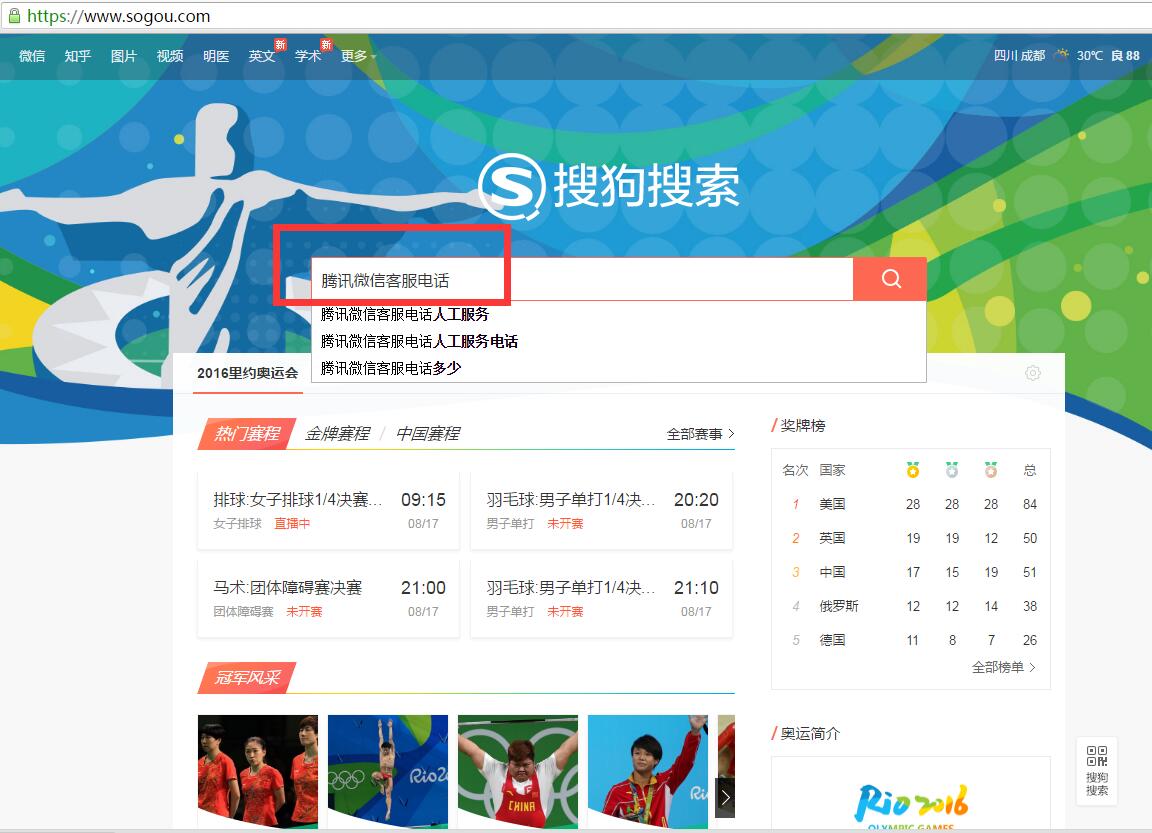Screen dimensions: 1152x833
Task: Choose suggestion 腾讯微信客服电话多少
Action: coord(391,368)
